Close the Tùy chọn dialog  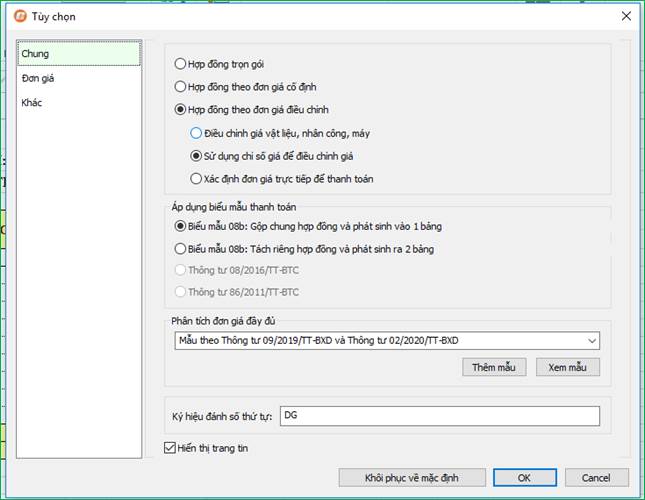tap(625, 16)
